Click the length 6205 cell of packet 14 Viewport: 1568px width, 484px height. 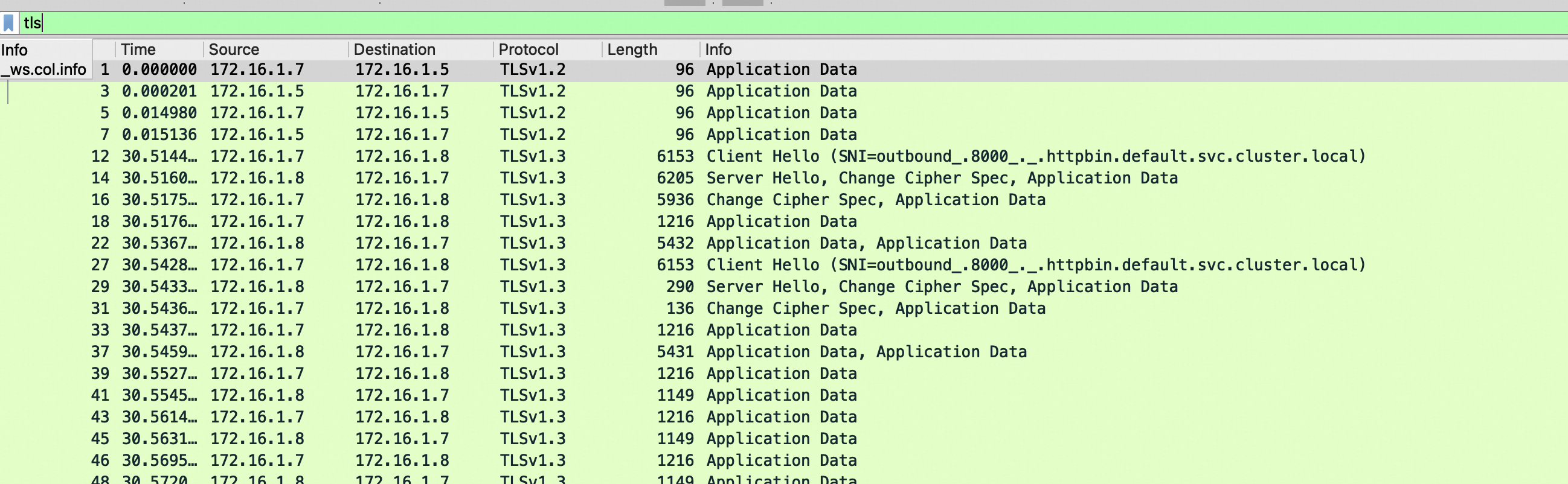[675, 178]
